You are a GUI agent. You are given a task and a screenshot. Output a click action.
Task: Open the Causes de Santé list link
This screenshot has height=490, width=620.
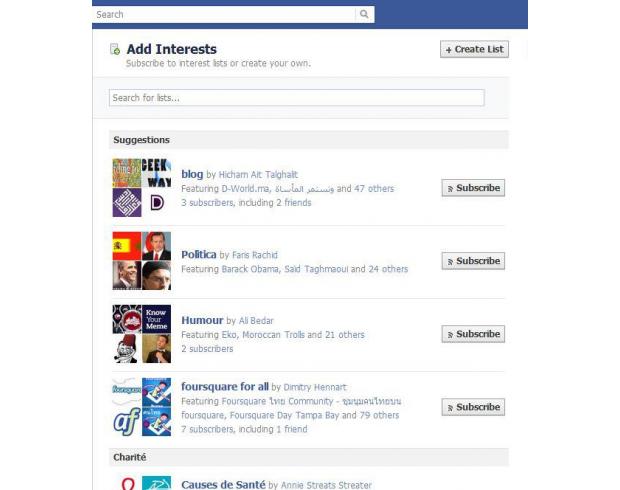[223, 484]
